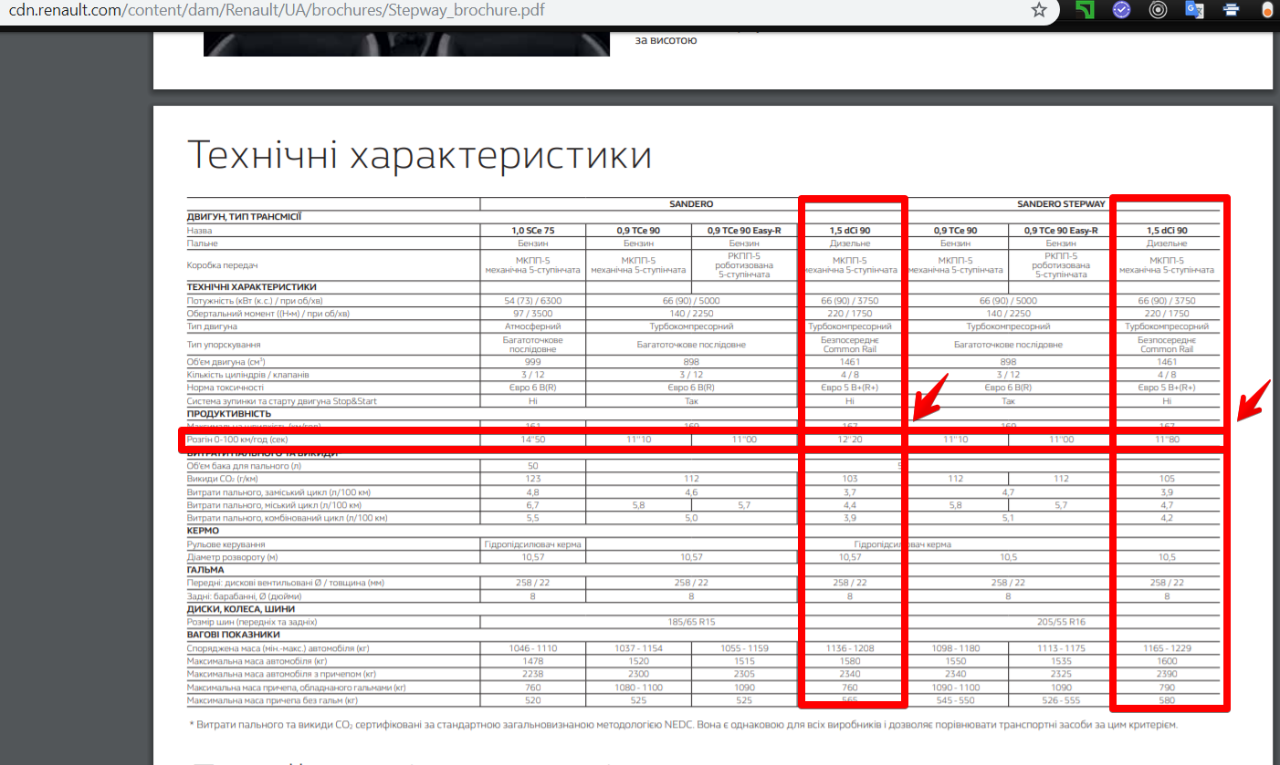Select the ГАЛЬМА section header

206,570
